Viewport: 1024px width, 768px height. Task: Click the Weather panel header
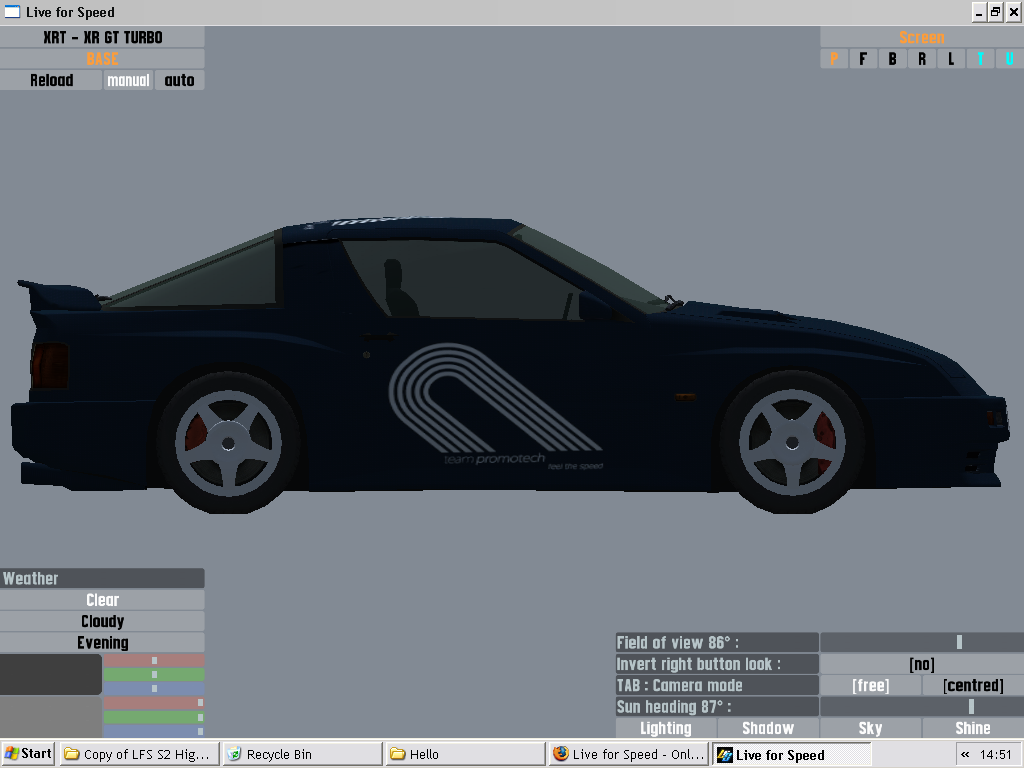[x=102, y=579]
